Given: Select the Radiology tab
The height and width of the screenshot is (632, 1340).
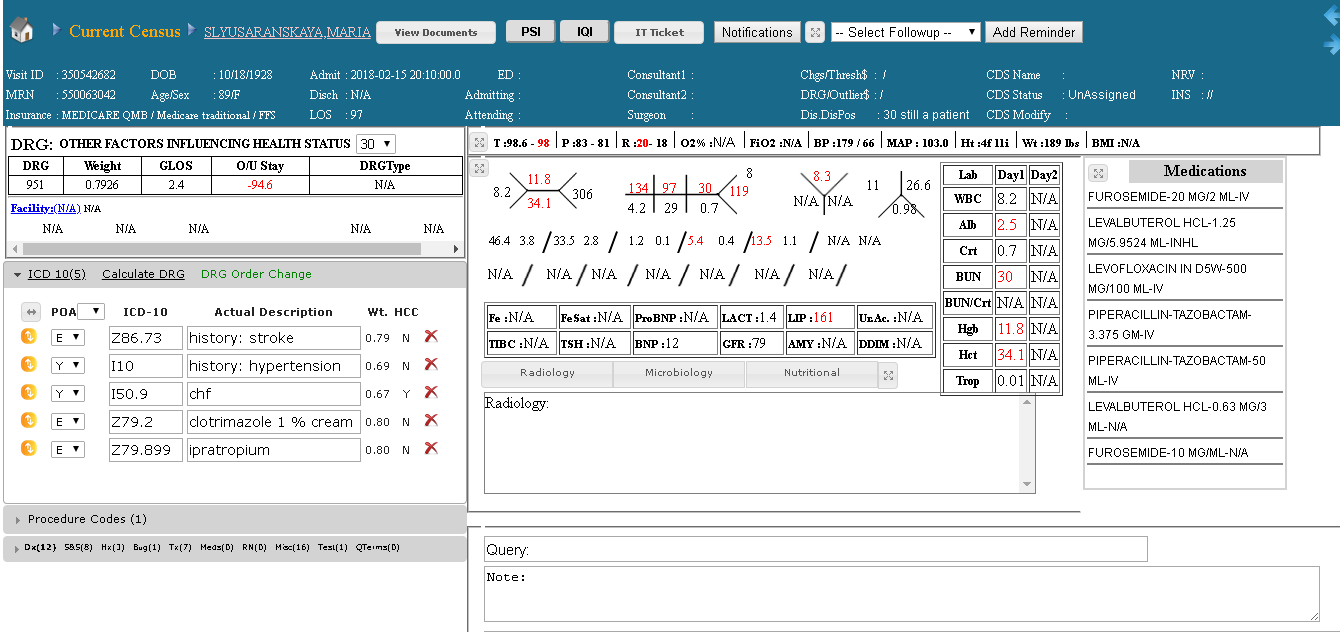Looking at the screenshot, I should 546,374.
